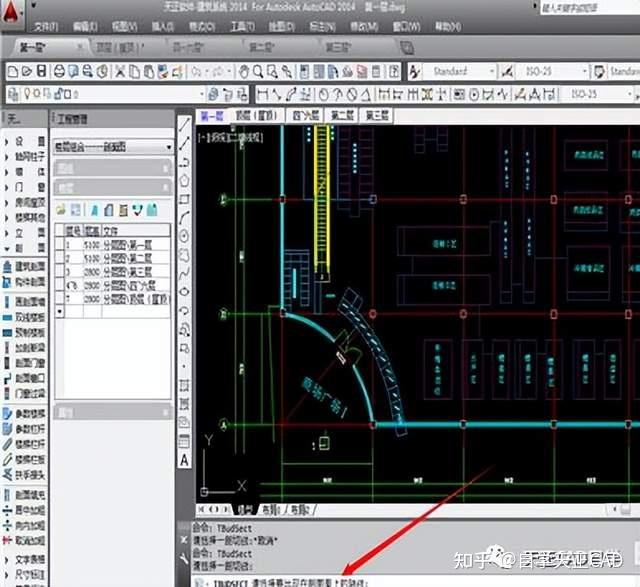Toggle the padlock icon for layer 0
Screen dimensions: 640x587
point(58,94)
